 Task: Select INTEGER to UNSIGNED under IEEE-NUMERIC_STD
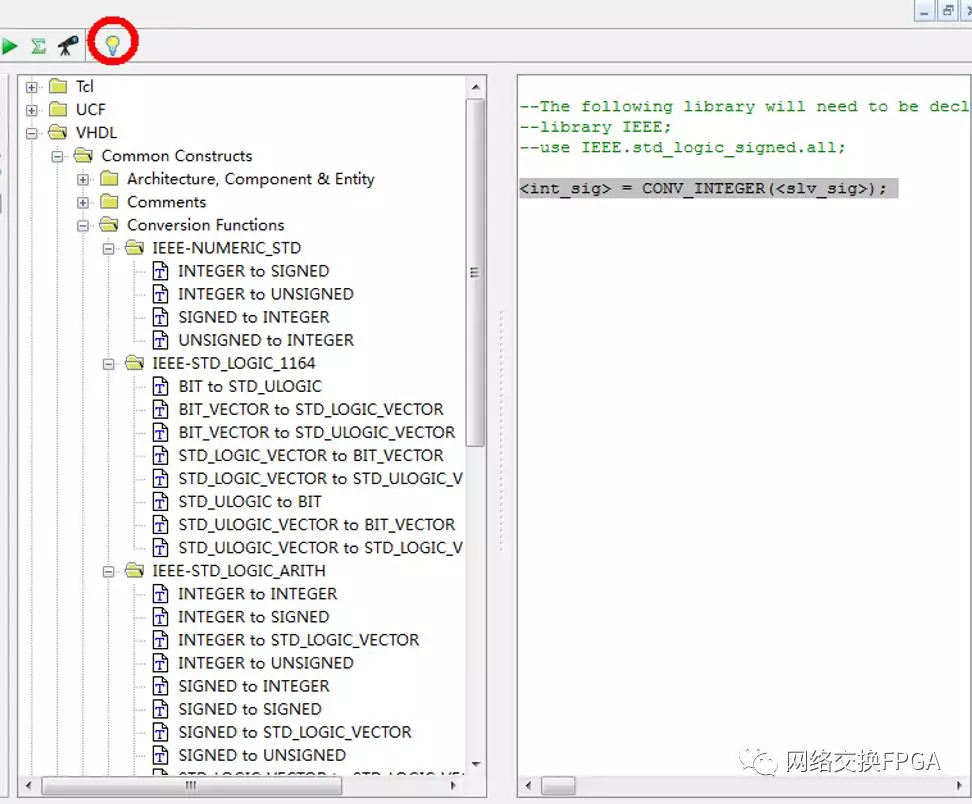tap(265, 294)
